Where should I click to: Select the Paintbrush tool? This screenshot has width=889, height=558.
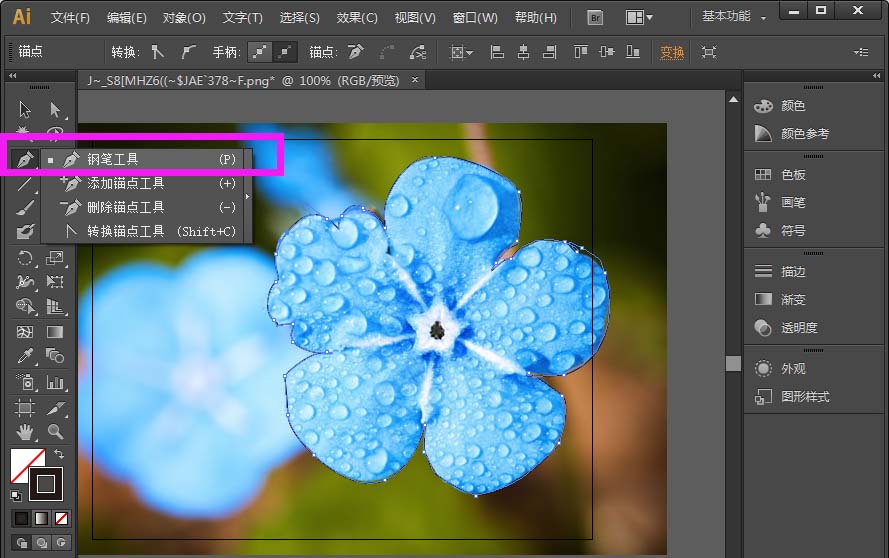(x=24, y=208)
